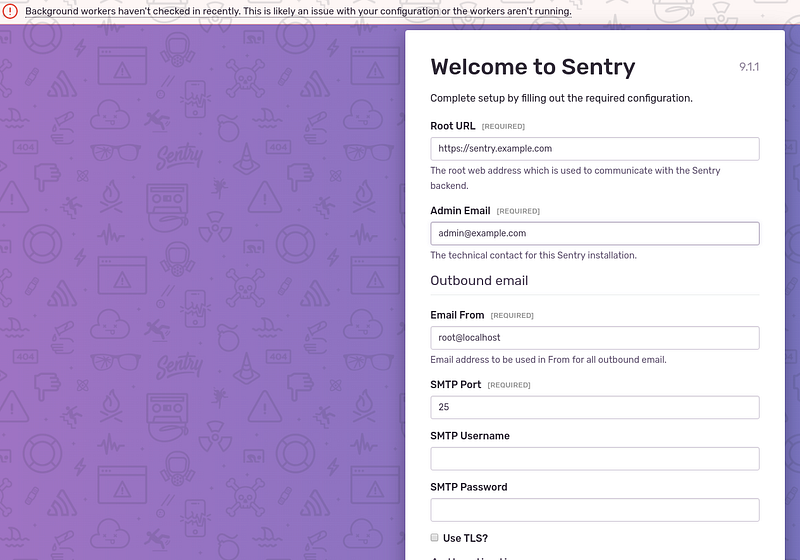Enable the Use TLS? checkbox
The height and width of the screenshot is (560, 800).
tap(434, 538)
